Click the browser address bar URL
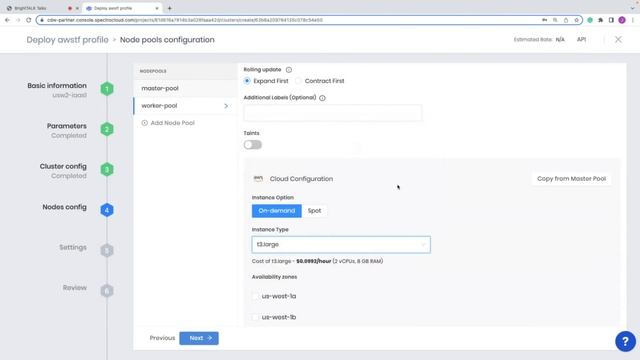The image size is (640, 360). click(x=185, y=20)
